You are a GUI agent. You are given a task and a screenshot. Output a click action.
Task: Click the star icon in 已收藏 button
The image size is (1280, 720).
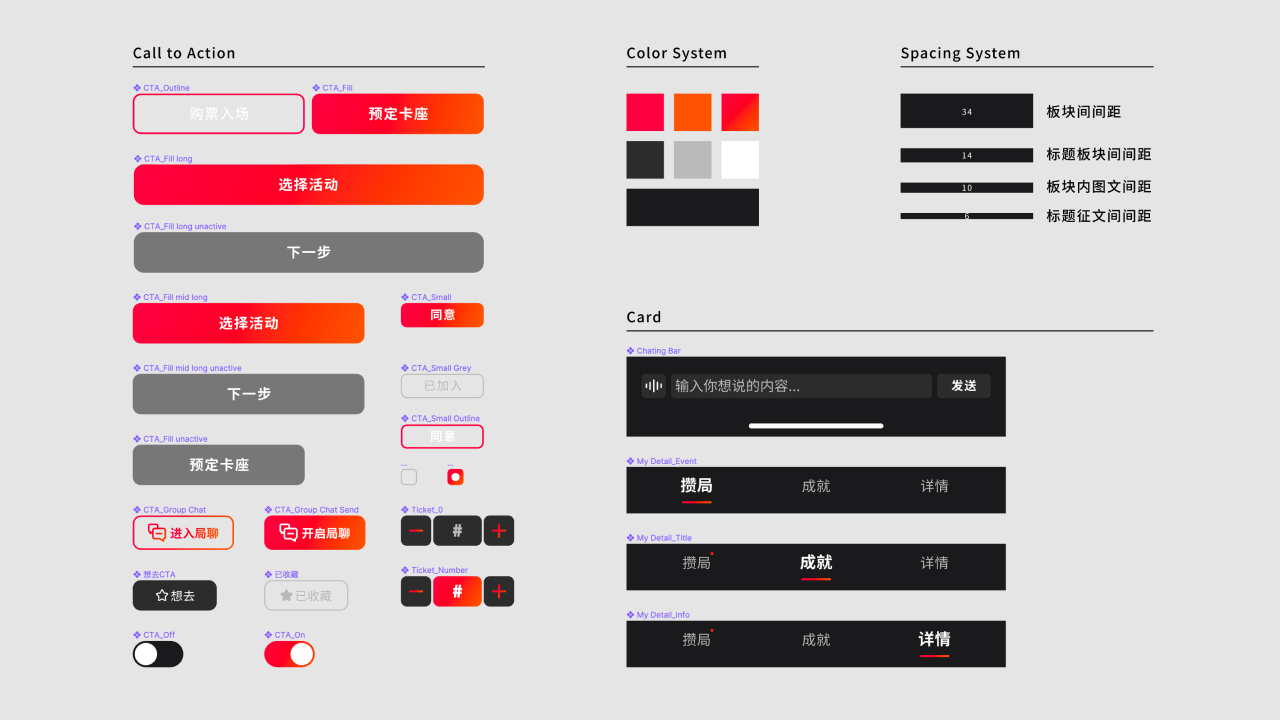(286, 595)
